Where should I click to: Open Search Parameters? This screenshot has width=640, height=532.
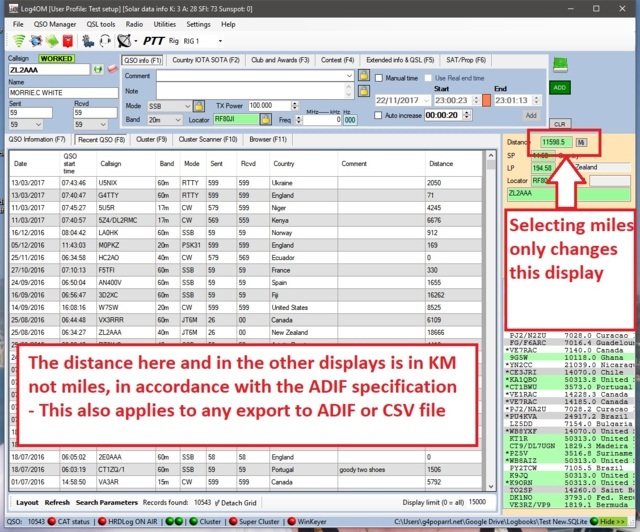pos(107,503)
